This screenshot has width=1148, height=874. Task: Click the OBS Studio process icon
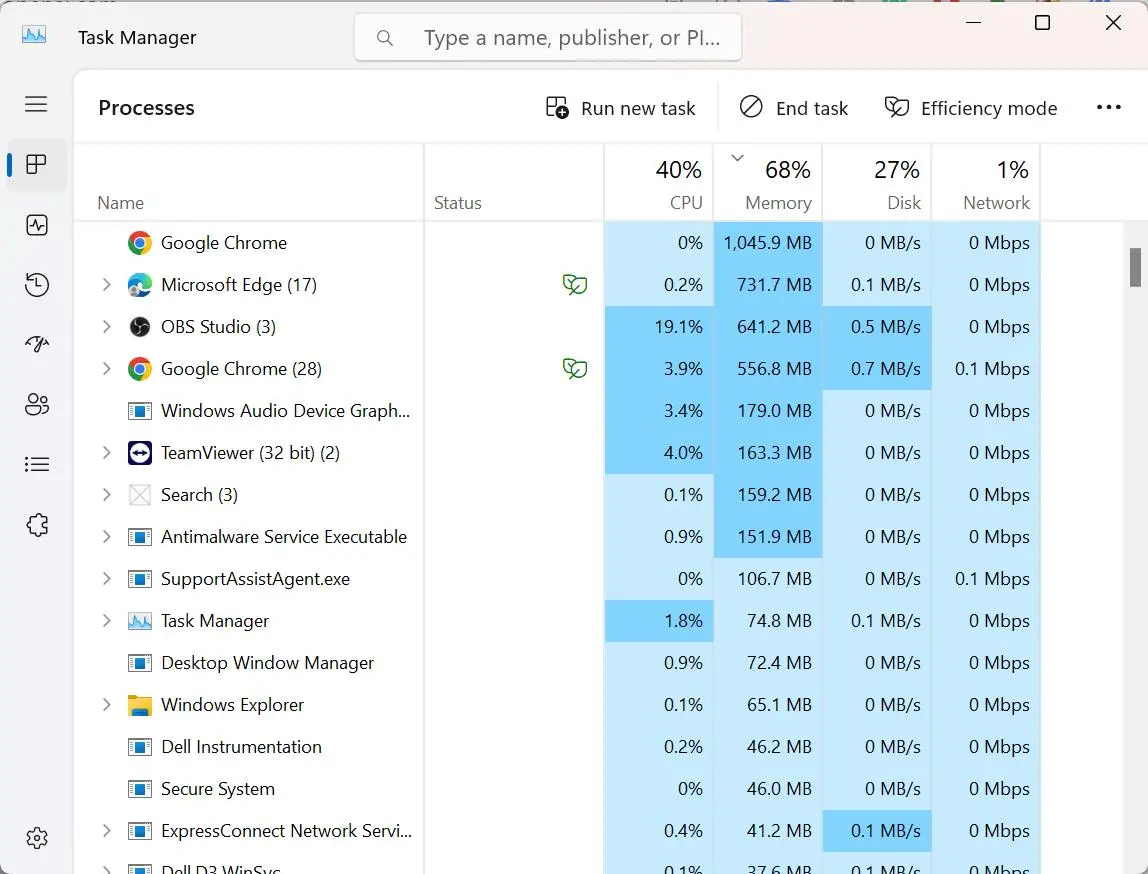pos(139,326)
